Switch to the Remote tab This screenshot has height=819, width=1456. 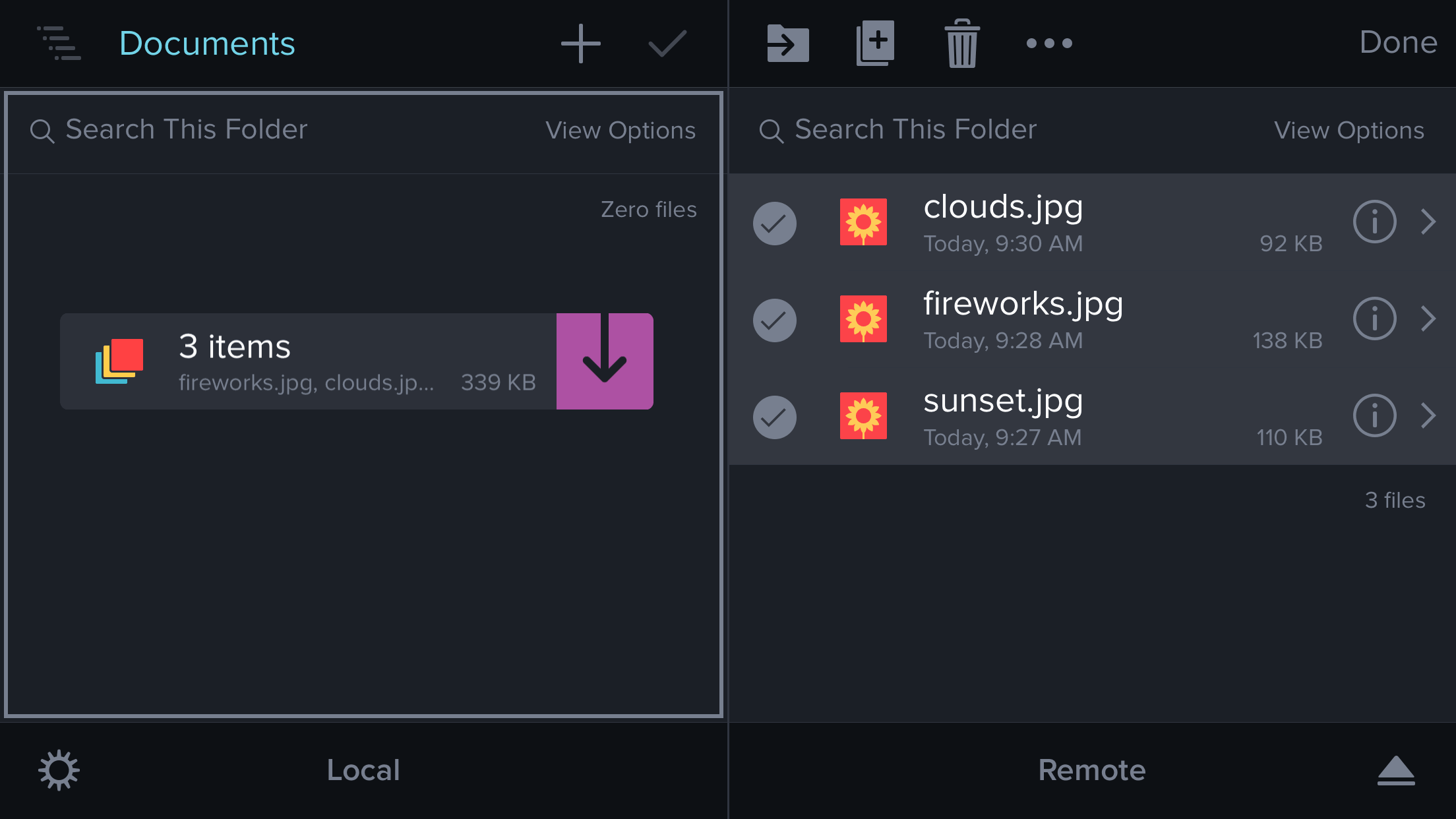[x=1092, y=770]
